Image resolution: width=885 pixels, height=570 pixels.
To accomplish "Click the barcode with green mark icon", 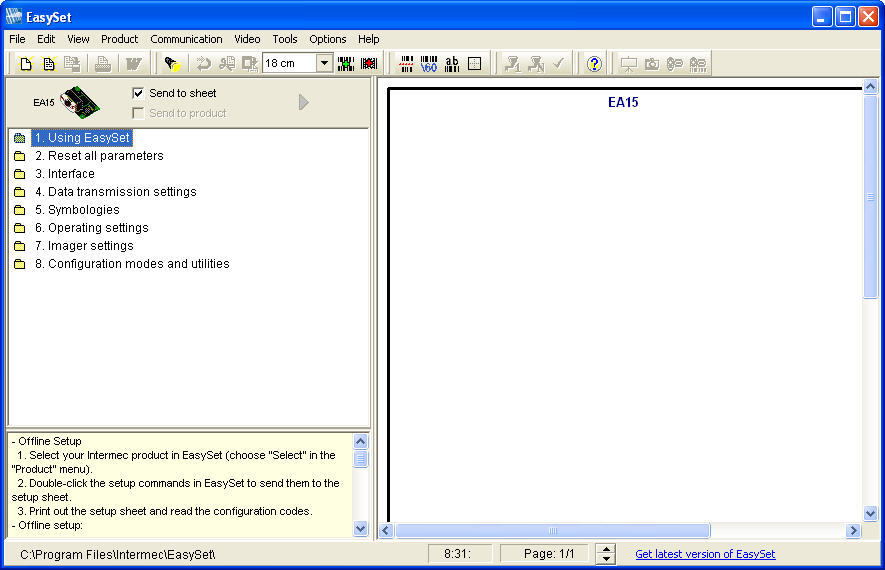I will [345, 63].
